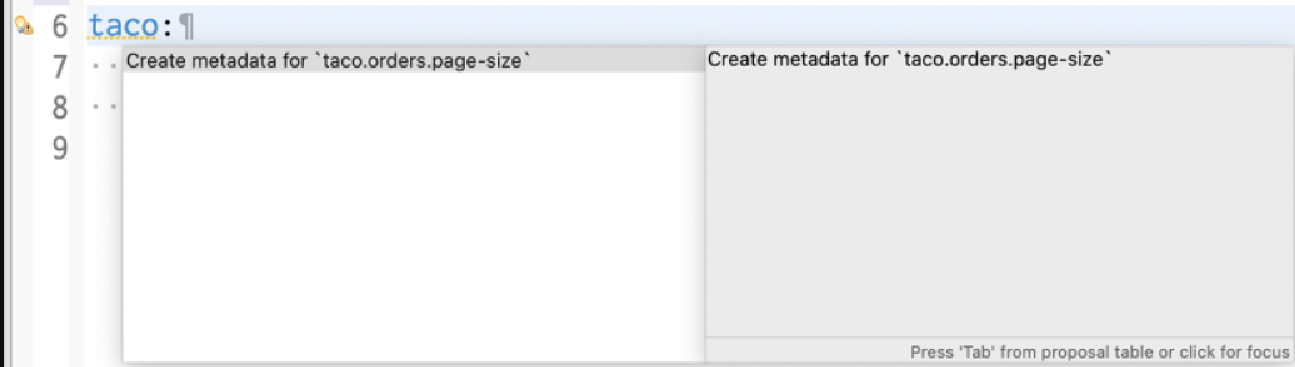This screenshot has width=1295, height=367.
Task: Click the pilcrow mark ending line 6
Action: tap(185, 26)
